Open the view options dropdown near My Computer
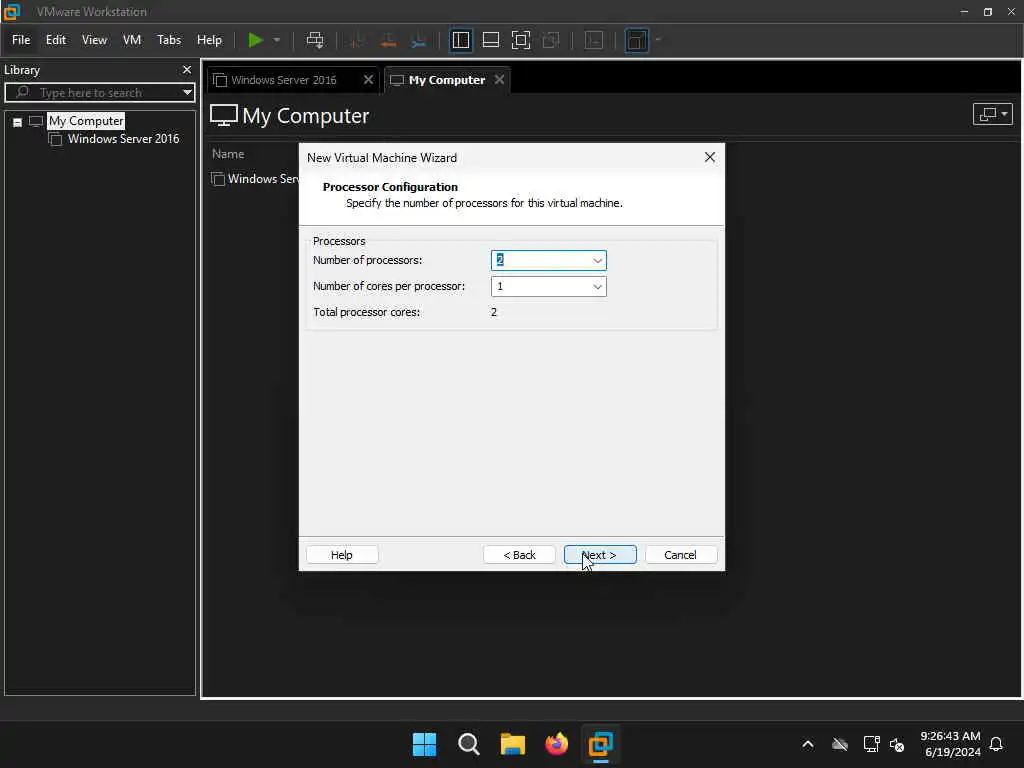The width and height of the screenshot is (1024, 768). pos(993,114)
